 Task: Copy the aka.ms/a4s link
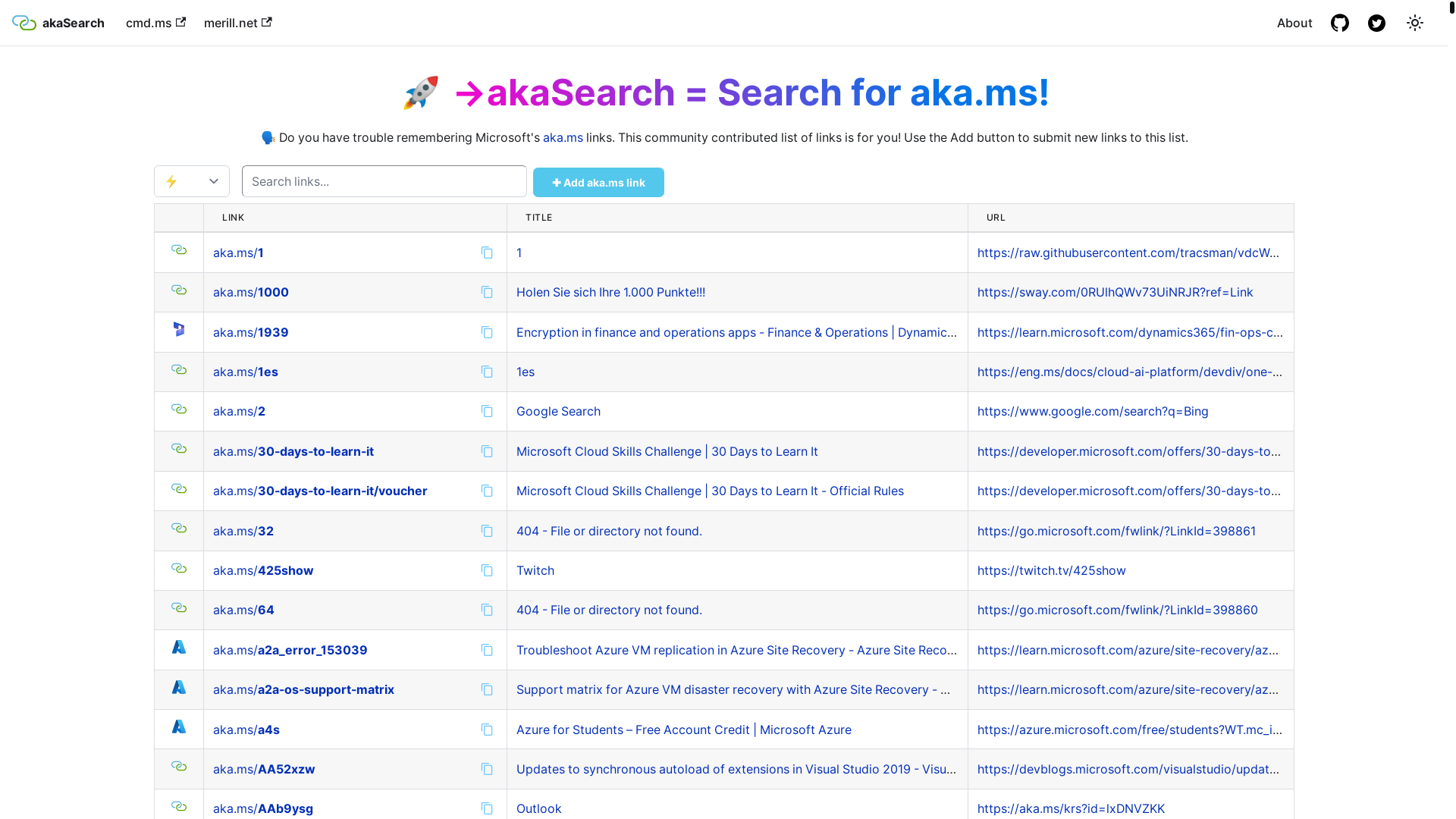click(x=487, y=730)
